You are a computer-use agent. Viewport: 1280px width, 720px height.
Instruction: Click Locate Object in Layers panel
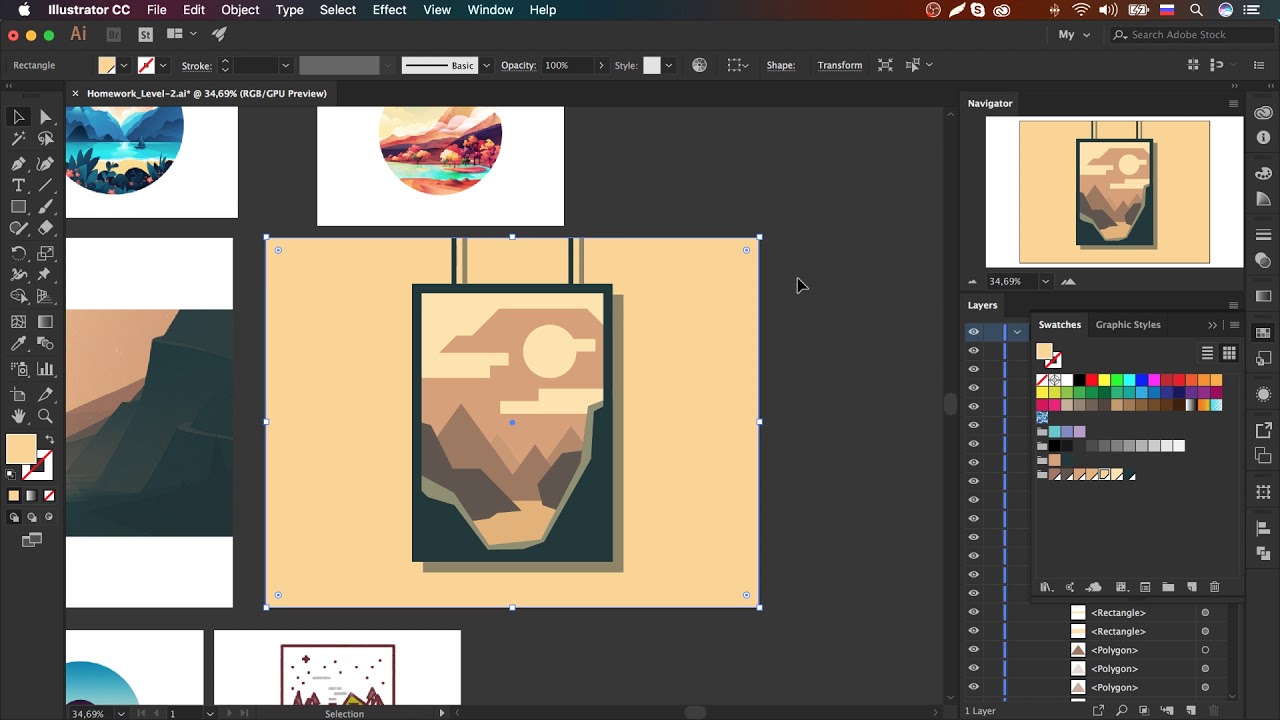click(x=1121, y=711)
